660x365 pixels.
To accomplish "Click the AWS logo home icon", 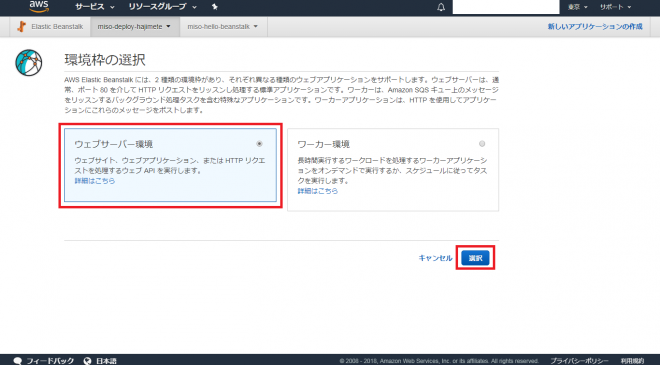I will point(39,6).
